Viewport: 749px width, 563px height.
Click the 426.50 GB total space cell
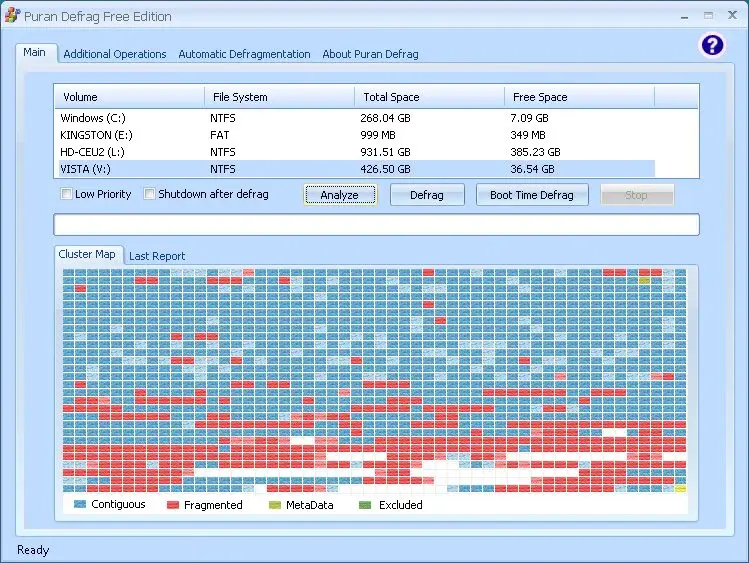tap(385, 169)
